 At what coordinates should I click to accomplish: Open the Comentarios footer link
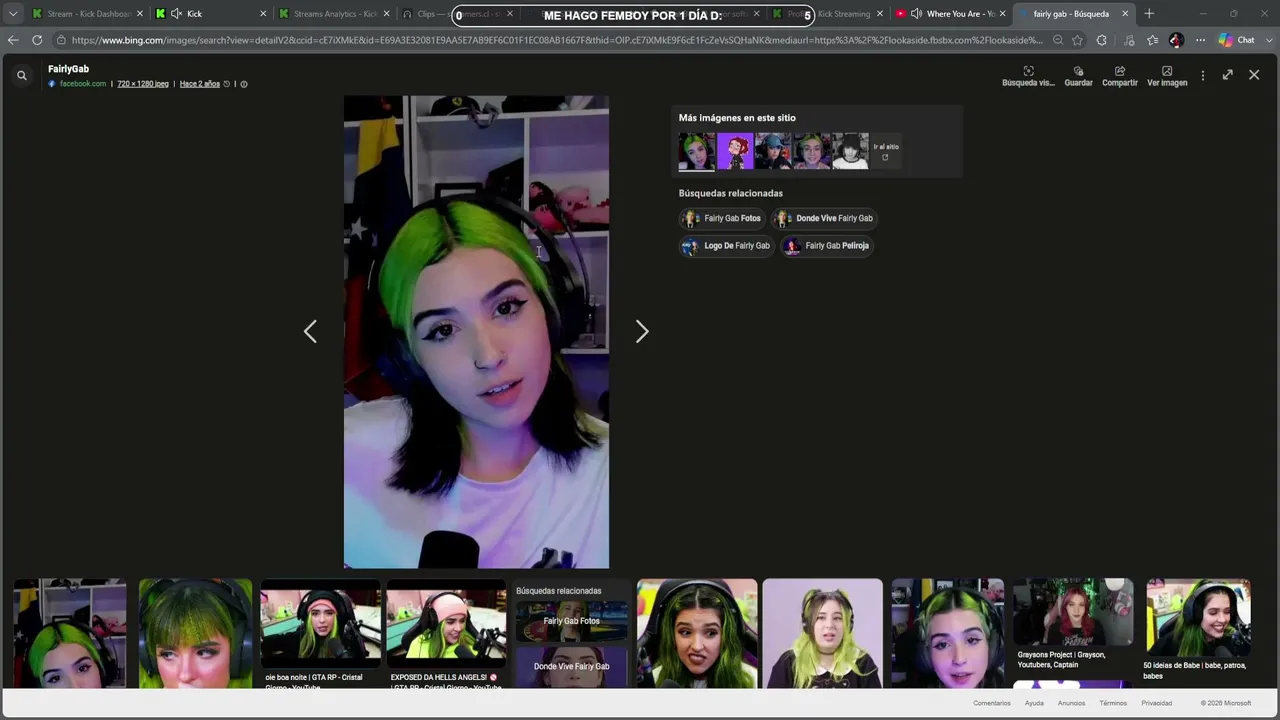(992, 703)
